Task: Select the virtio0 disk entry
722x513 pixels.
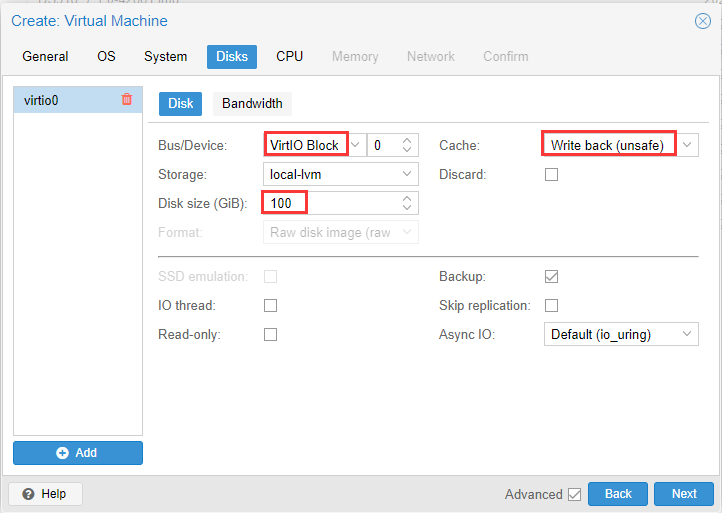Action: 60,100
